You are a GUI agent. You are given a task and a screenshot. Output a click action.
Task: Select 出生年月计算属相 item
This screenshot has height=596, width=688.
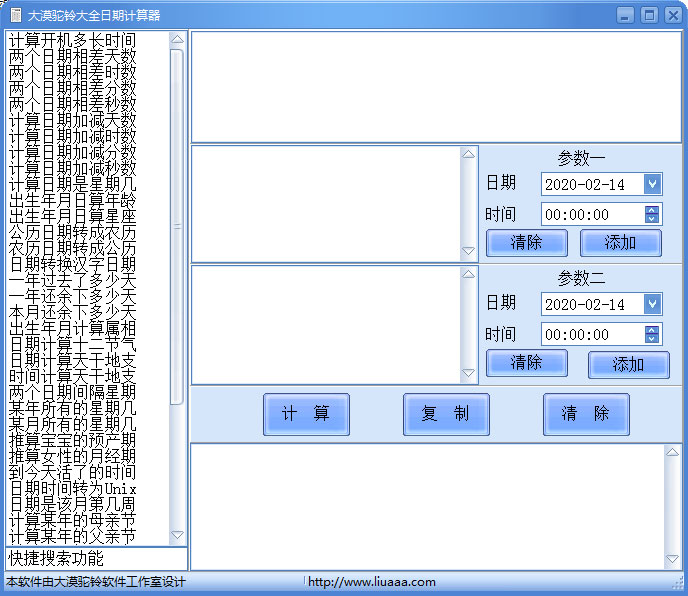[72, 329]
